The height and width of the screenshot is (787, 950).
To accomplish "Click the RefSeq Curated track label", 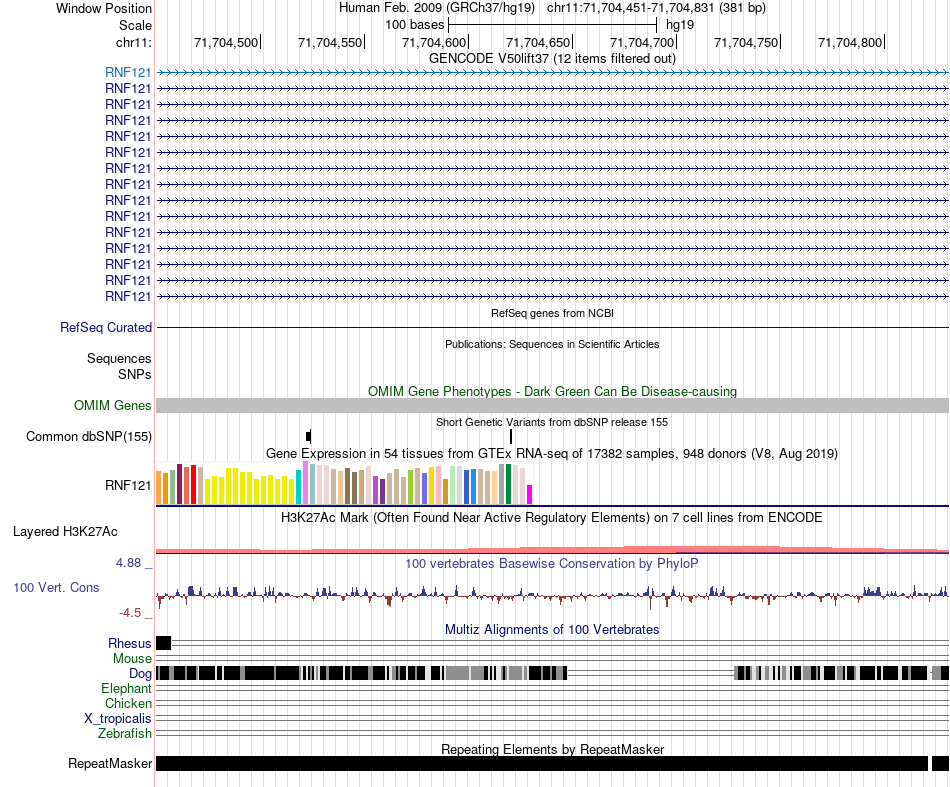I will tap(106, 328).
